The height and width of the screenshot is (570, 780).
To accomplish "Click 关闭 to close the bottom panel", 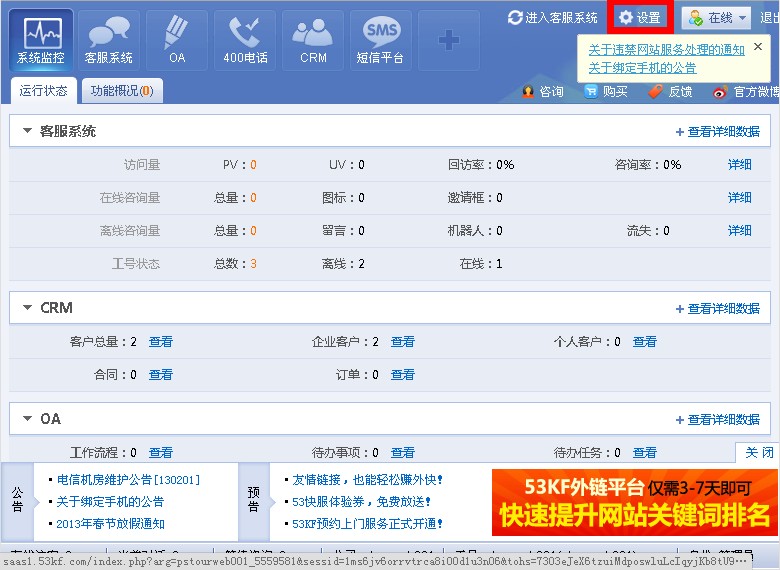I will [758, 453].
